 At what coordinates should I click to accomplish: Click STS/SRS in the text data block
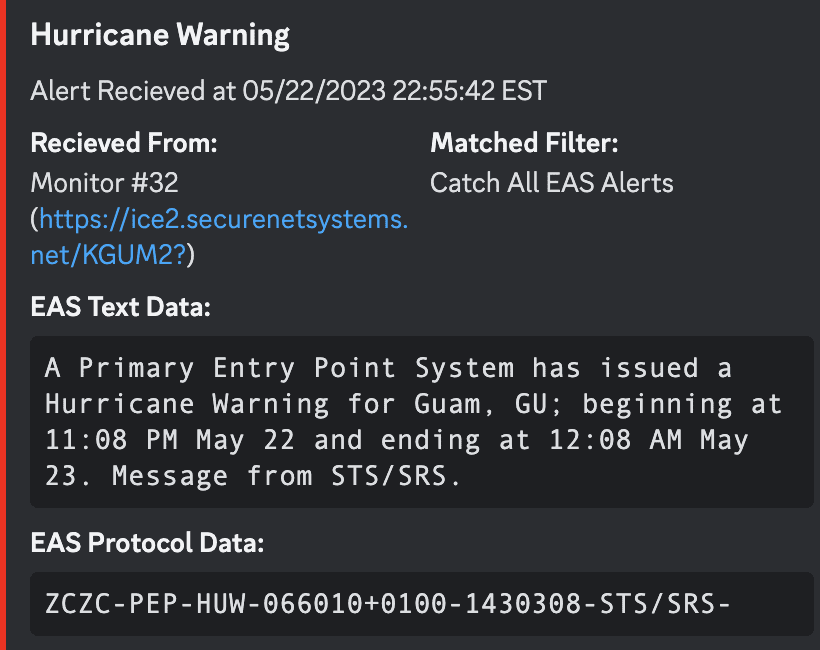pyautogui.click(x=390, y=476)
